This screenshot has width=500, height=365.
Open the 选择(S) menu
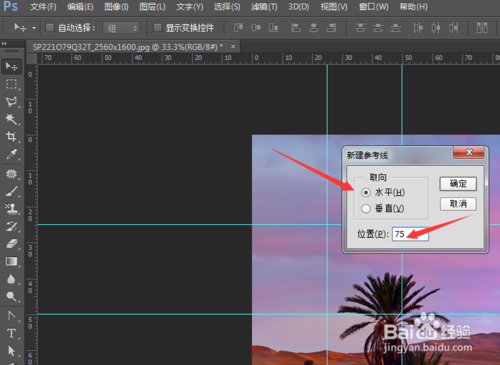click(x=227, y=7)
